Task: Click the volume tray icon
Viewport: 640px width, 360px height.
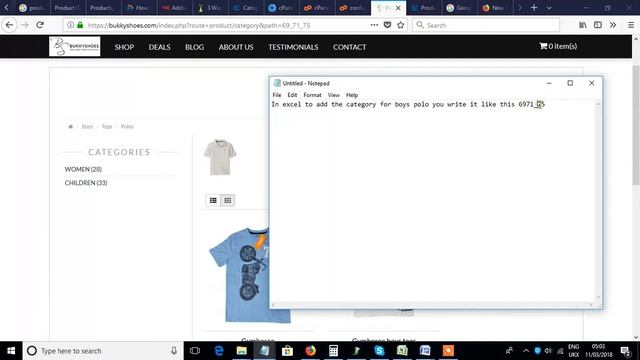Action: point(548,351)
